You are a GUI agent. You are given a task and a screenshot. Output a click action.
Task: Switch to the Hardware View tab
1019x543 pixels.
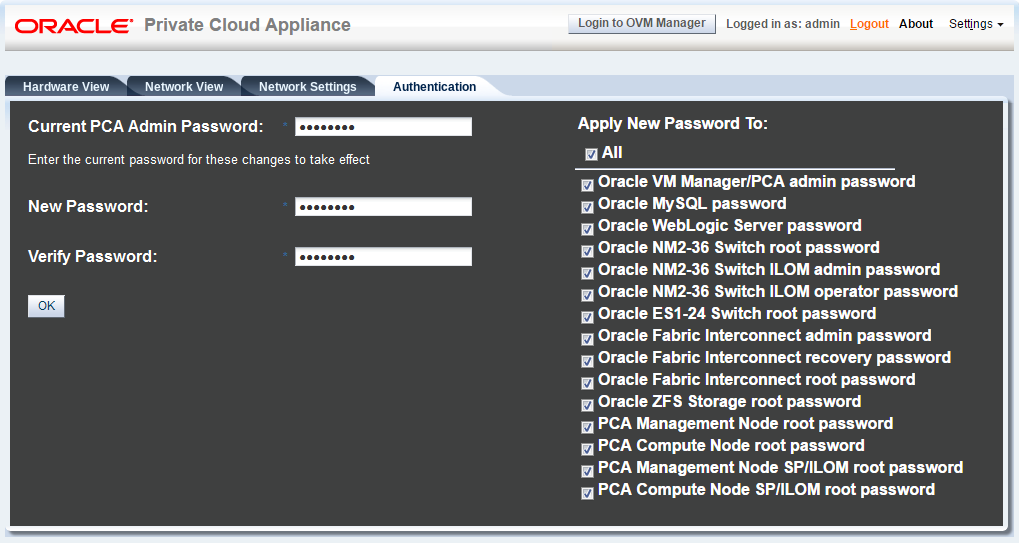coord(66,87)
